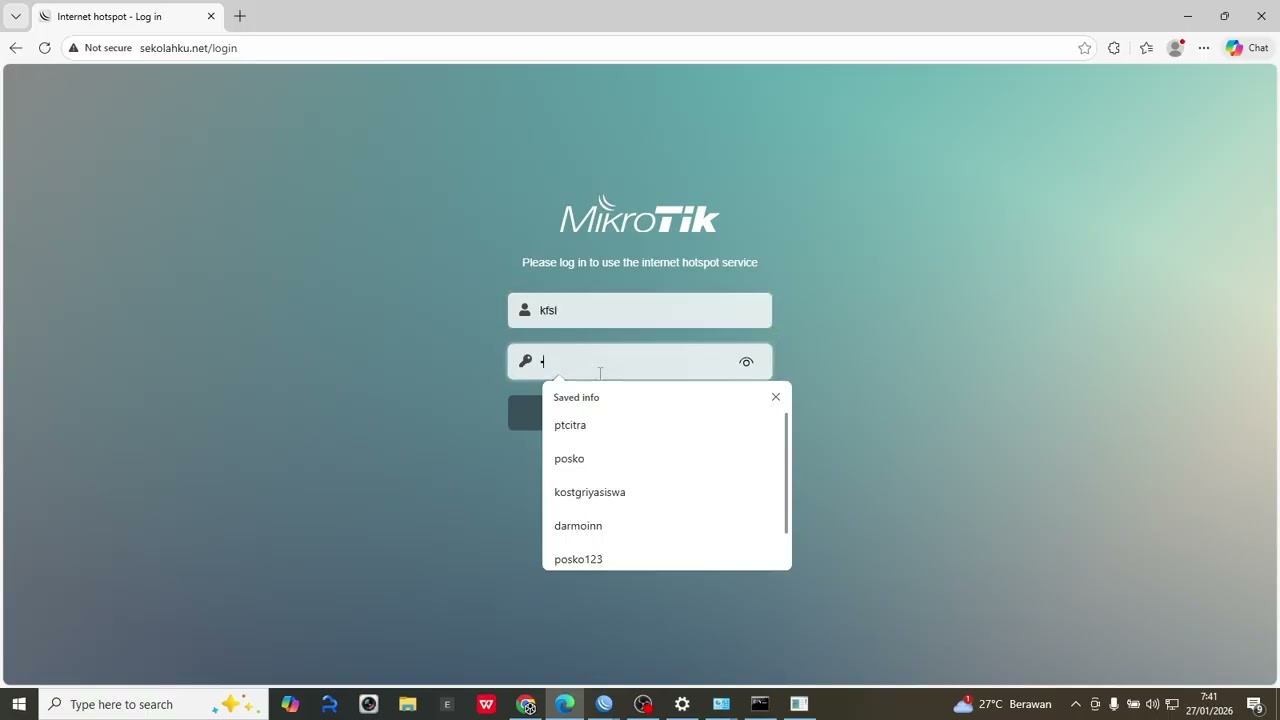1280x720 pixels.
Task: Click the user silhouette icon in login field
Action: (524, 310)
